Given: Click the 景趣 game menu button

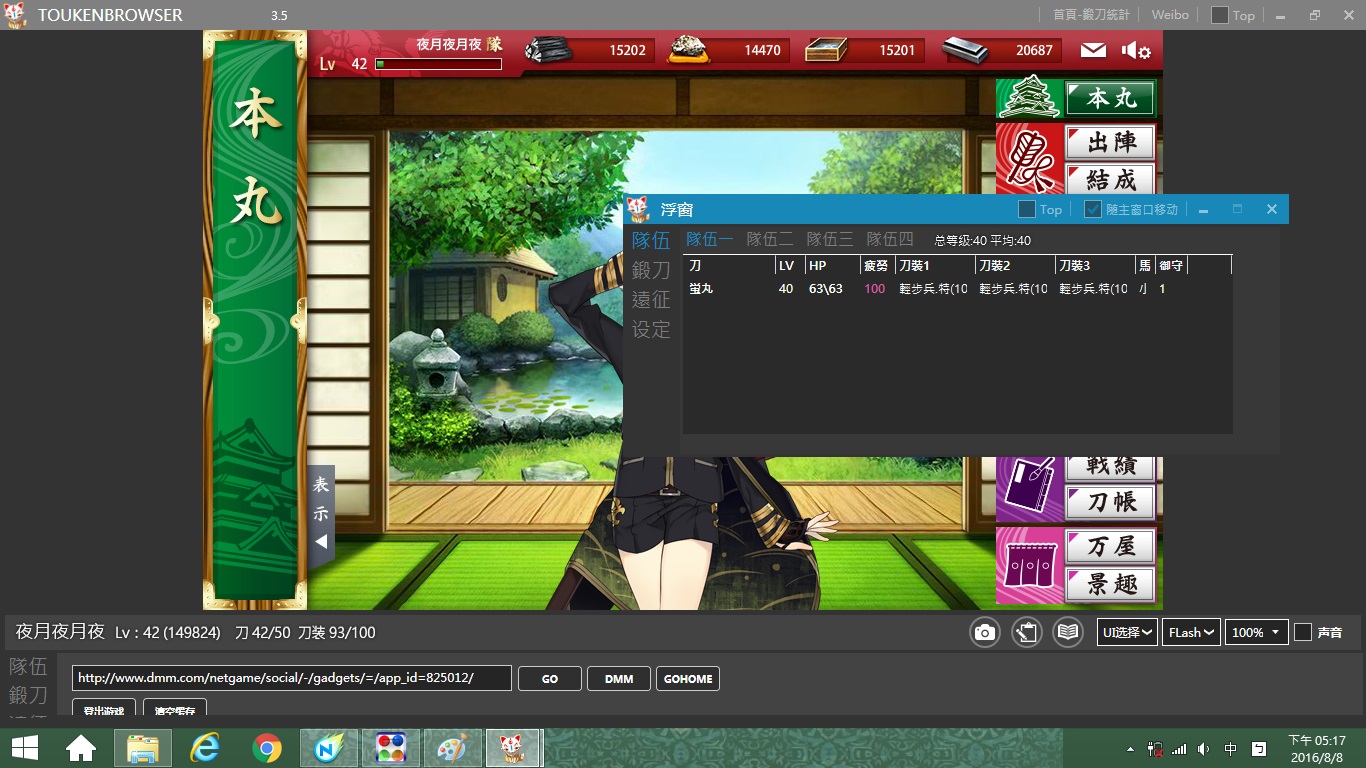Looking at the screenshot, I should point(1110,584).
